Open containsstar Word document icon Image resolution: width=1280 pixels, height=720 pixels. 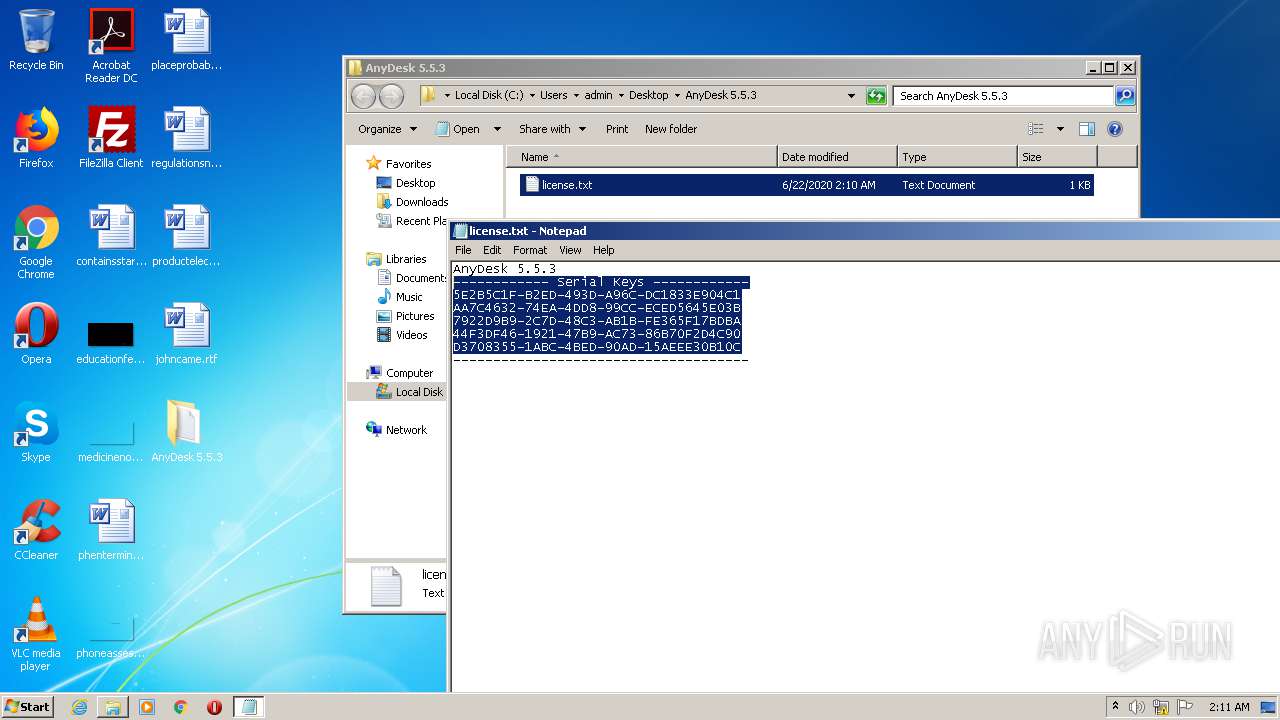click(111, 236)
